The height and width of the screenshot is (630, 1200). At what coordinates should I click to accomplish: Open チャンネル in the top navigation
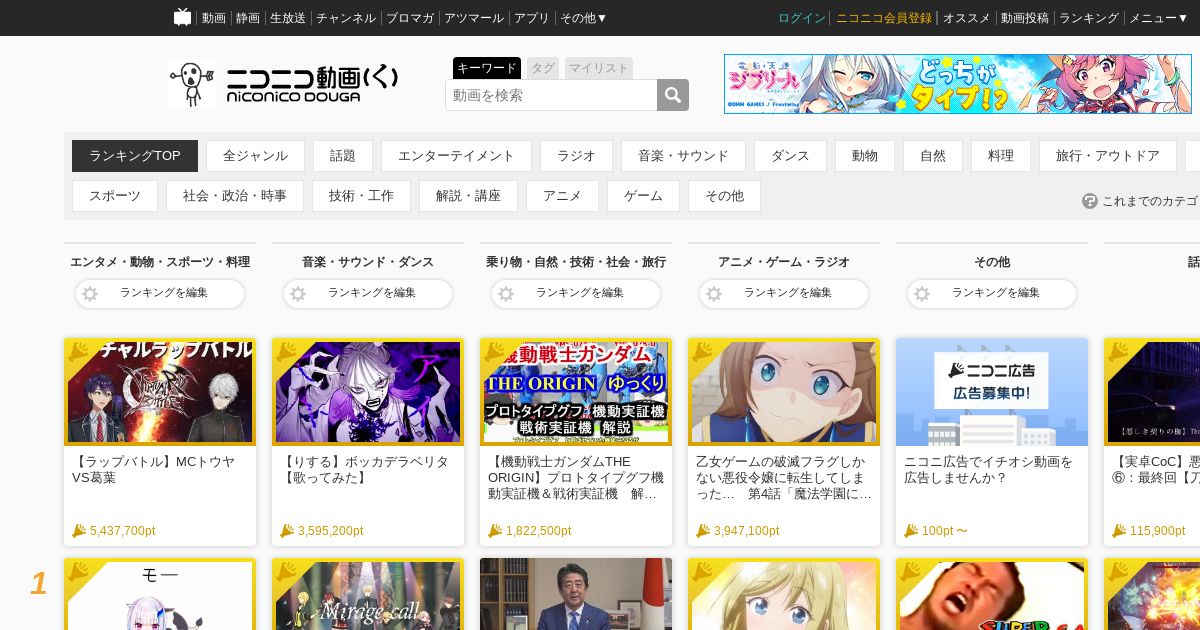coord(346,18)
